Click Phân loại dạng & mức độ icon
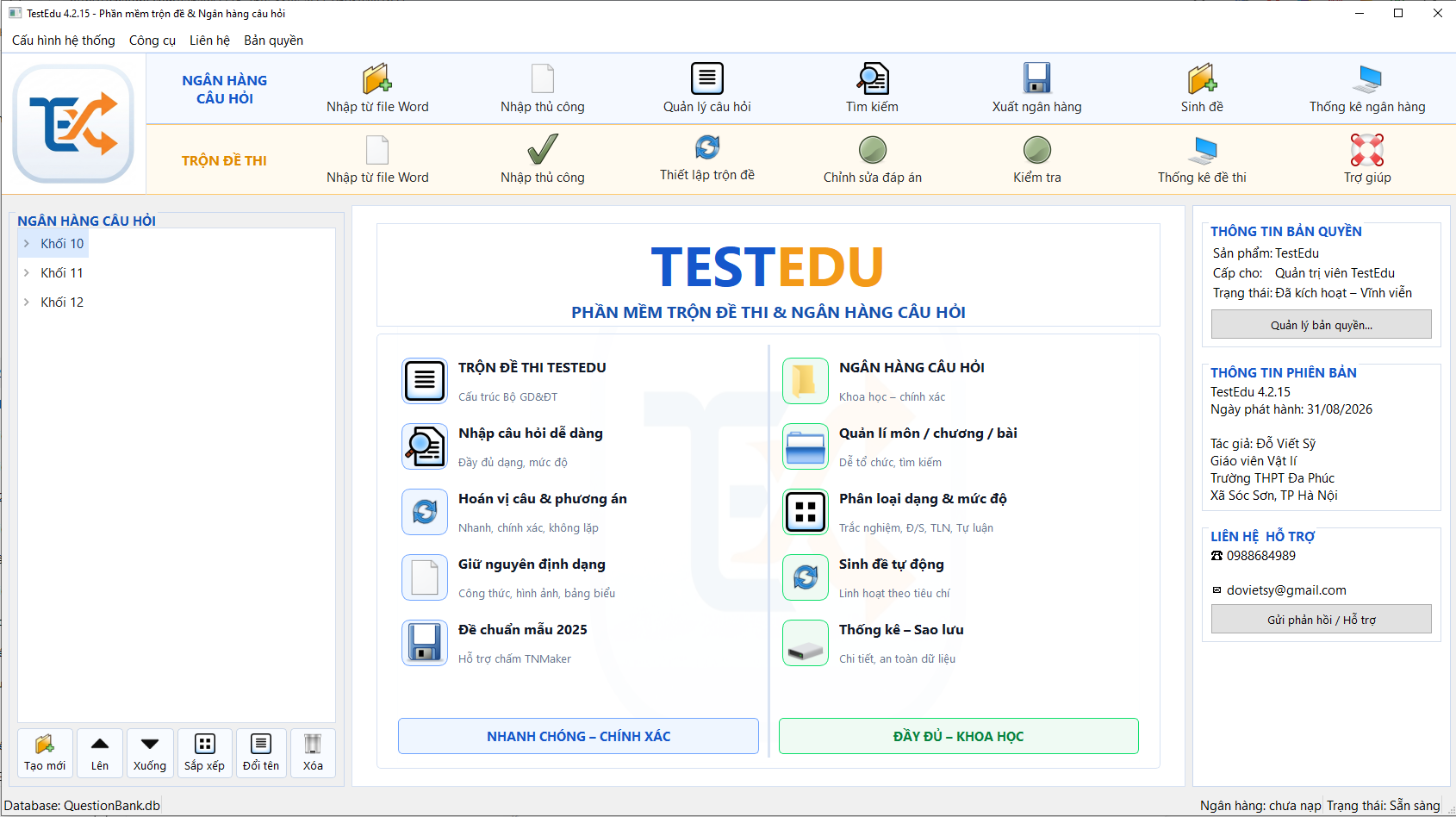1456x817 pixels. [x=806, y=511]
